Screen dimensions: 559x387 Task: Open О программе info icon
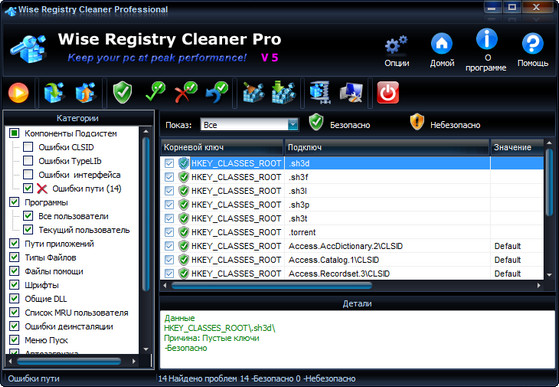[487, 38]
